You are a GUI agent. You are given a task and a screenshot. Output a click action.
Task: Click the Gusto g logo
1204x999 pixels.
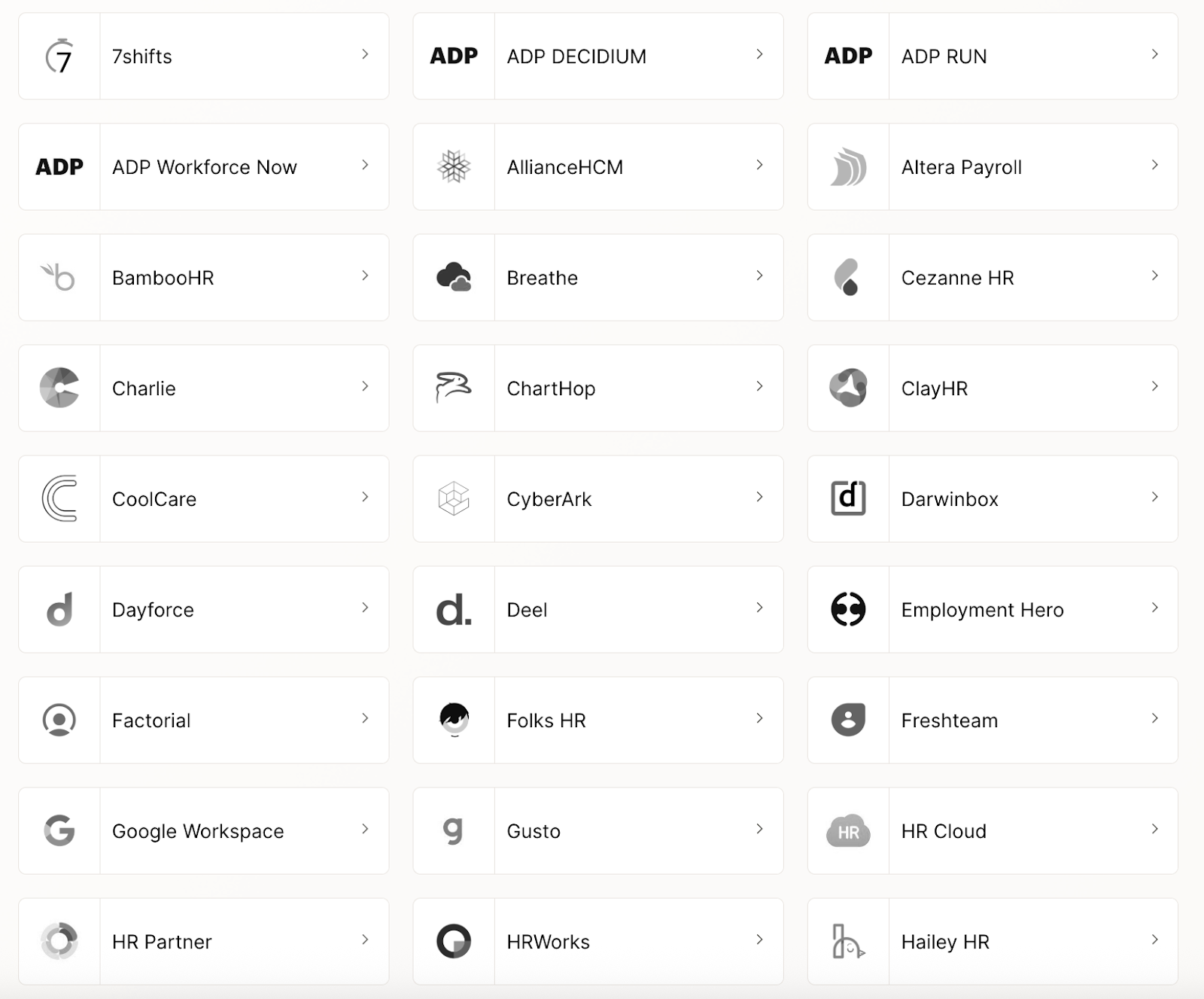[x=452, y=831]
